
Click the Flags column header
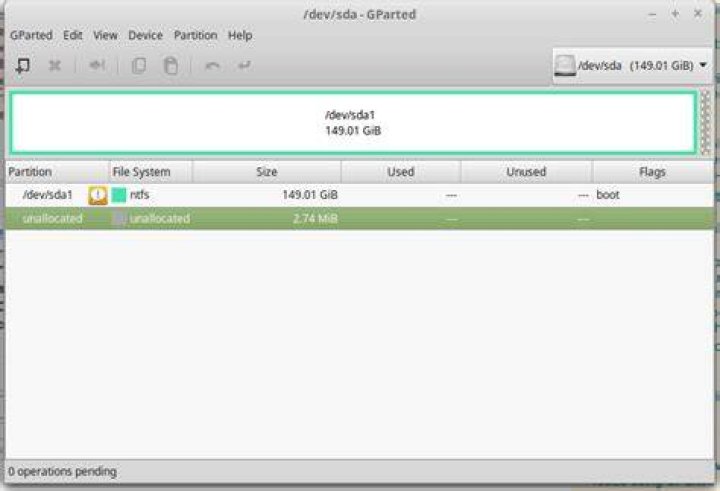point(652,172)
